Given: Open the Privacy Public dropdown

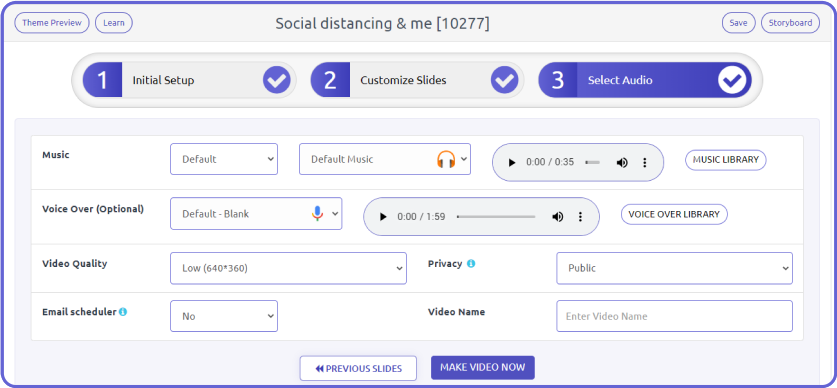Looking at the screenshot, I should pyautogui.click(x=674, y=268).
